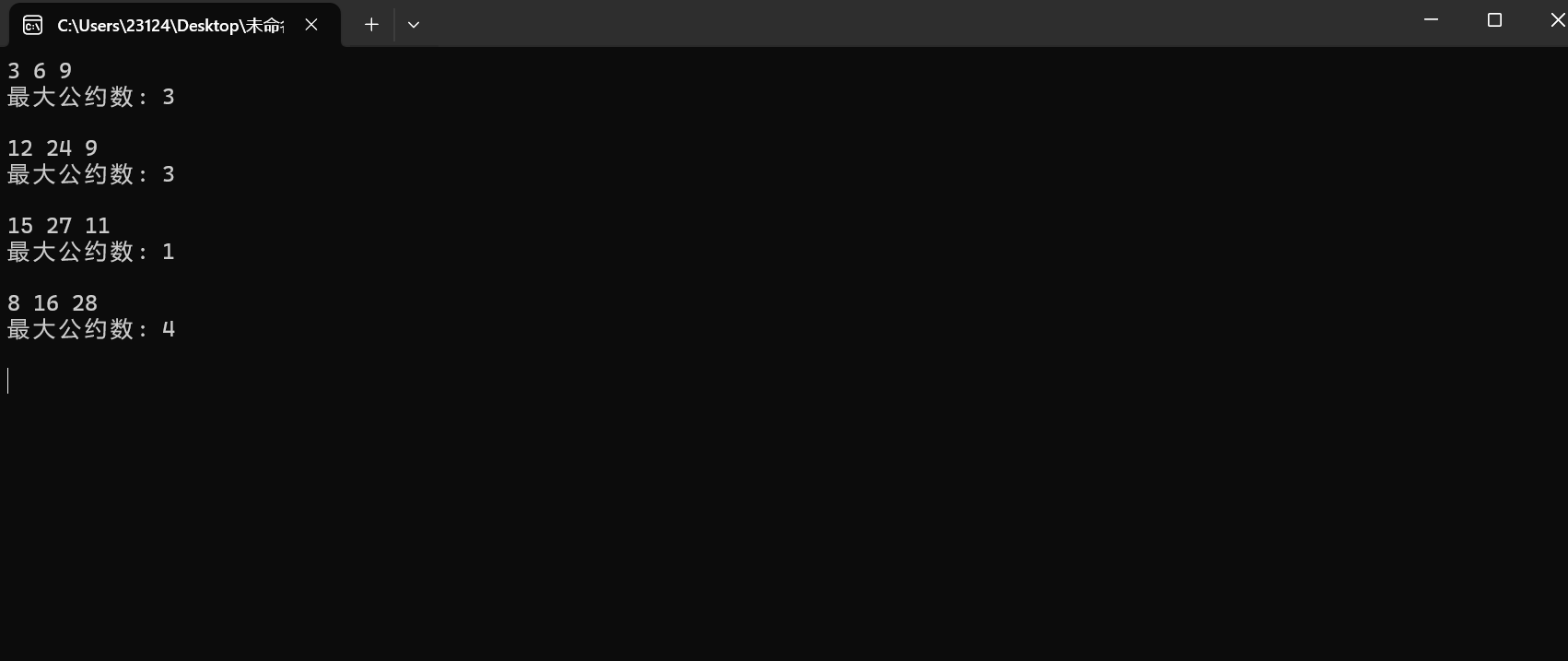1568x661 pixels.
Task: Close the current terminal tab
Action: click(311, 25)
